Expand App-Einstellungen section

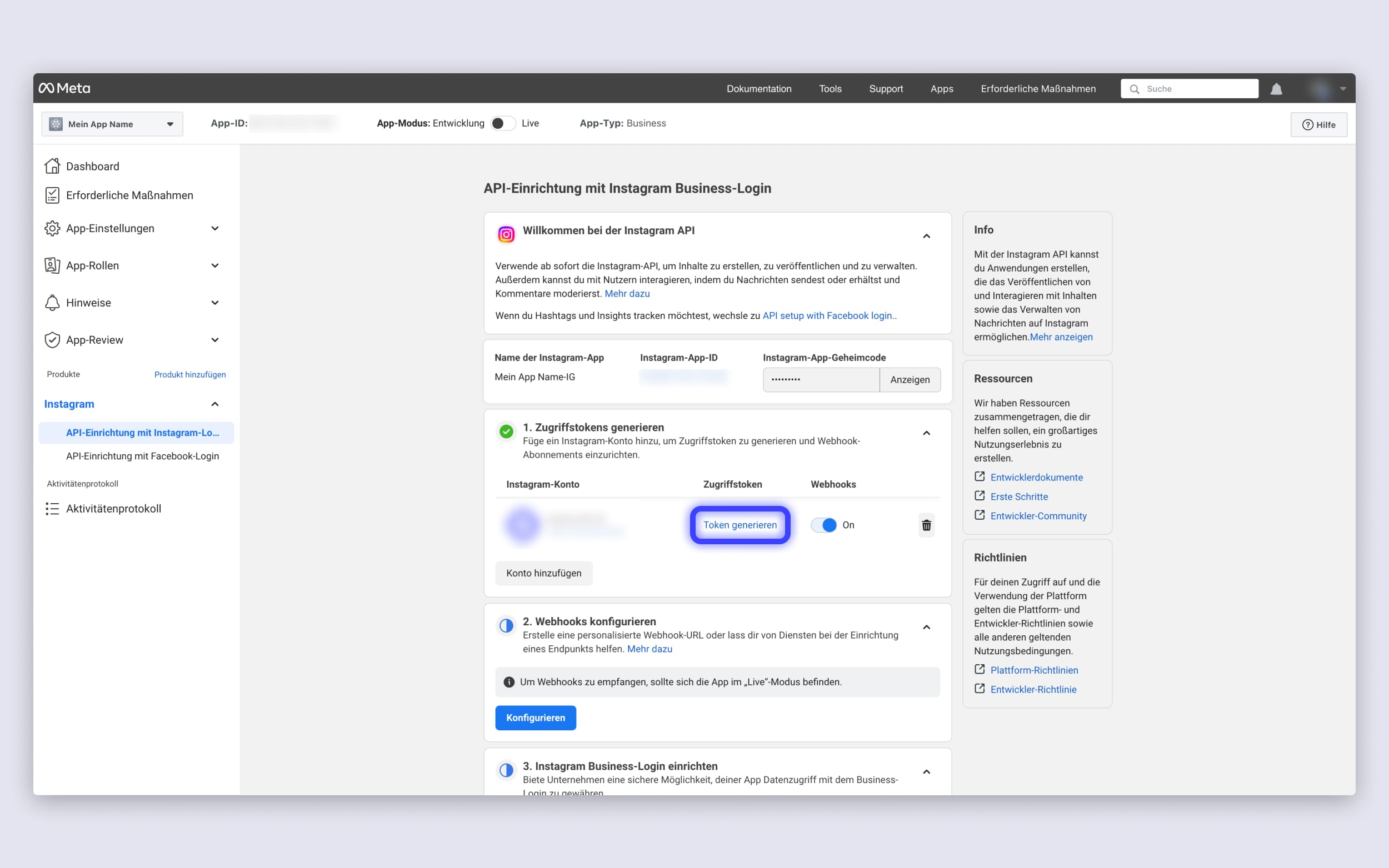[215, 228]
